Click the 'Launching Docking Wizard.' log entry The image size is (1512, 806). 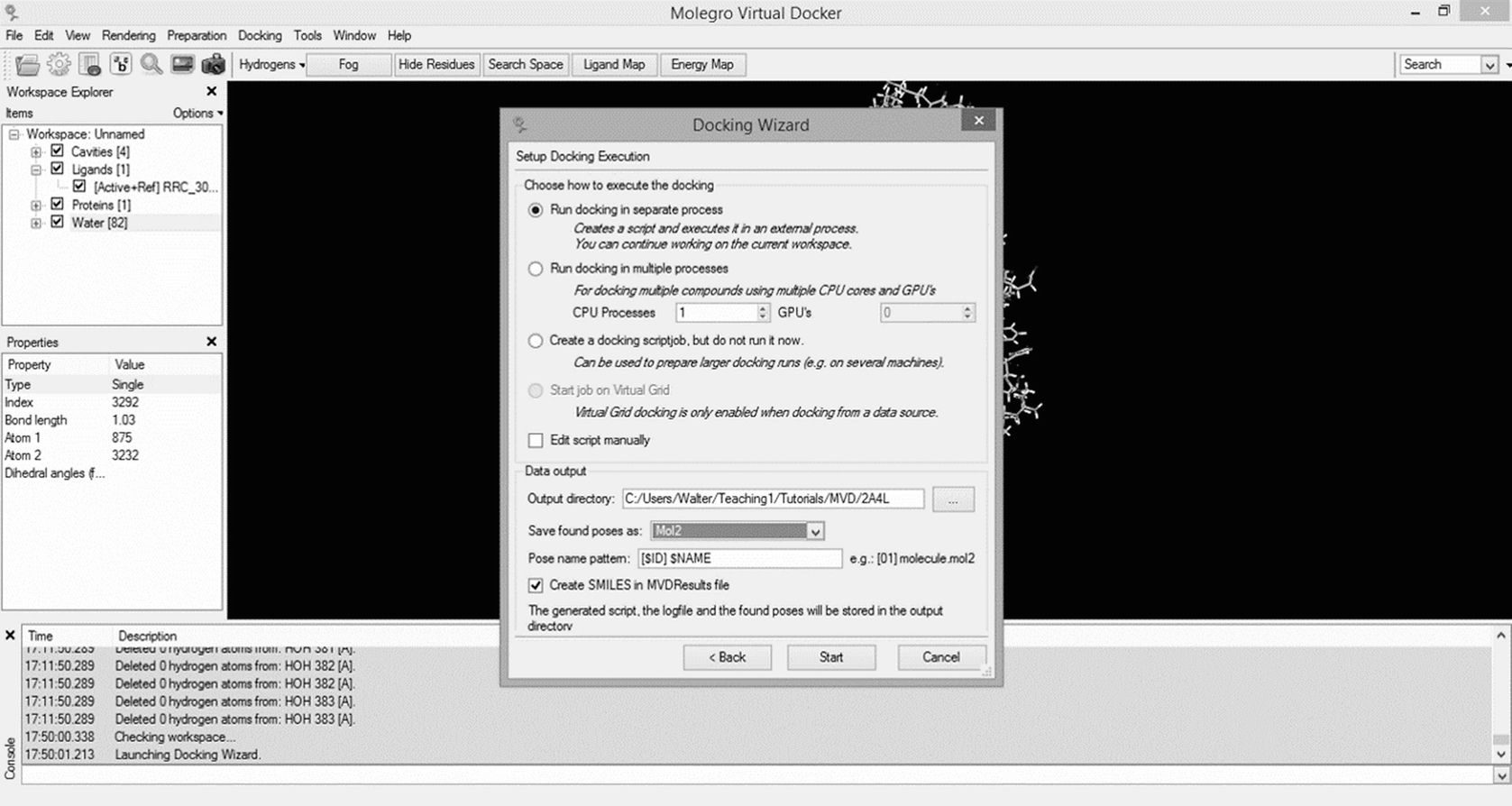click(187, 755)
